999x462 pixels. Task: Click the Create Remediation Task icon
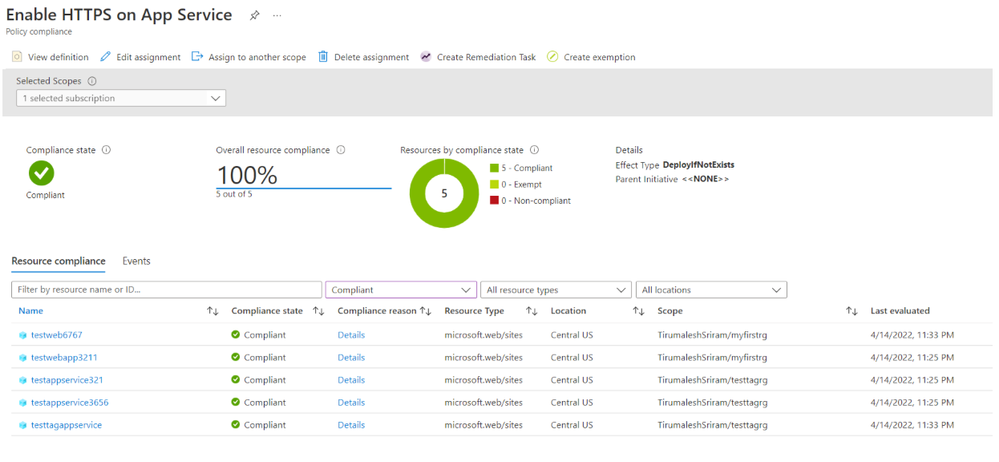[426, 57]
